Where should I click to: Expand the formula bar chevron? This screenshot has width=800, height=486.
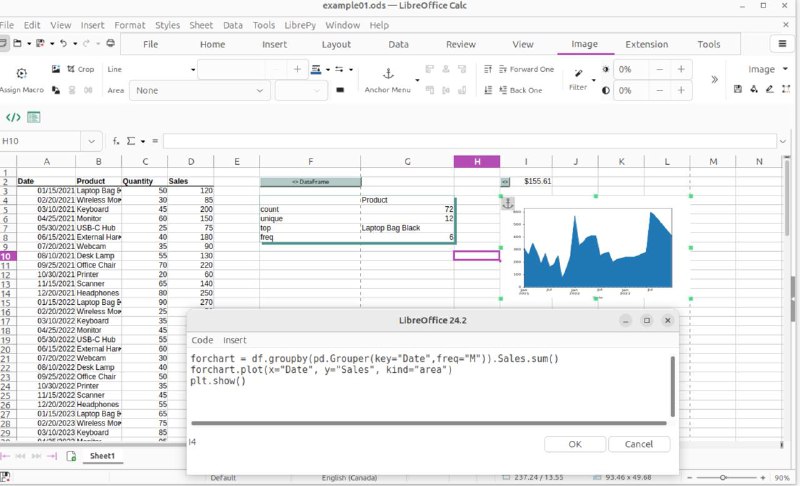point(783,141)
